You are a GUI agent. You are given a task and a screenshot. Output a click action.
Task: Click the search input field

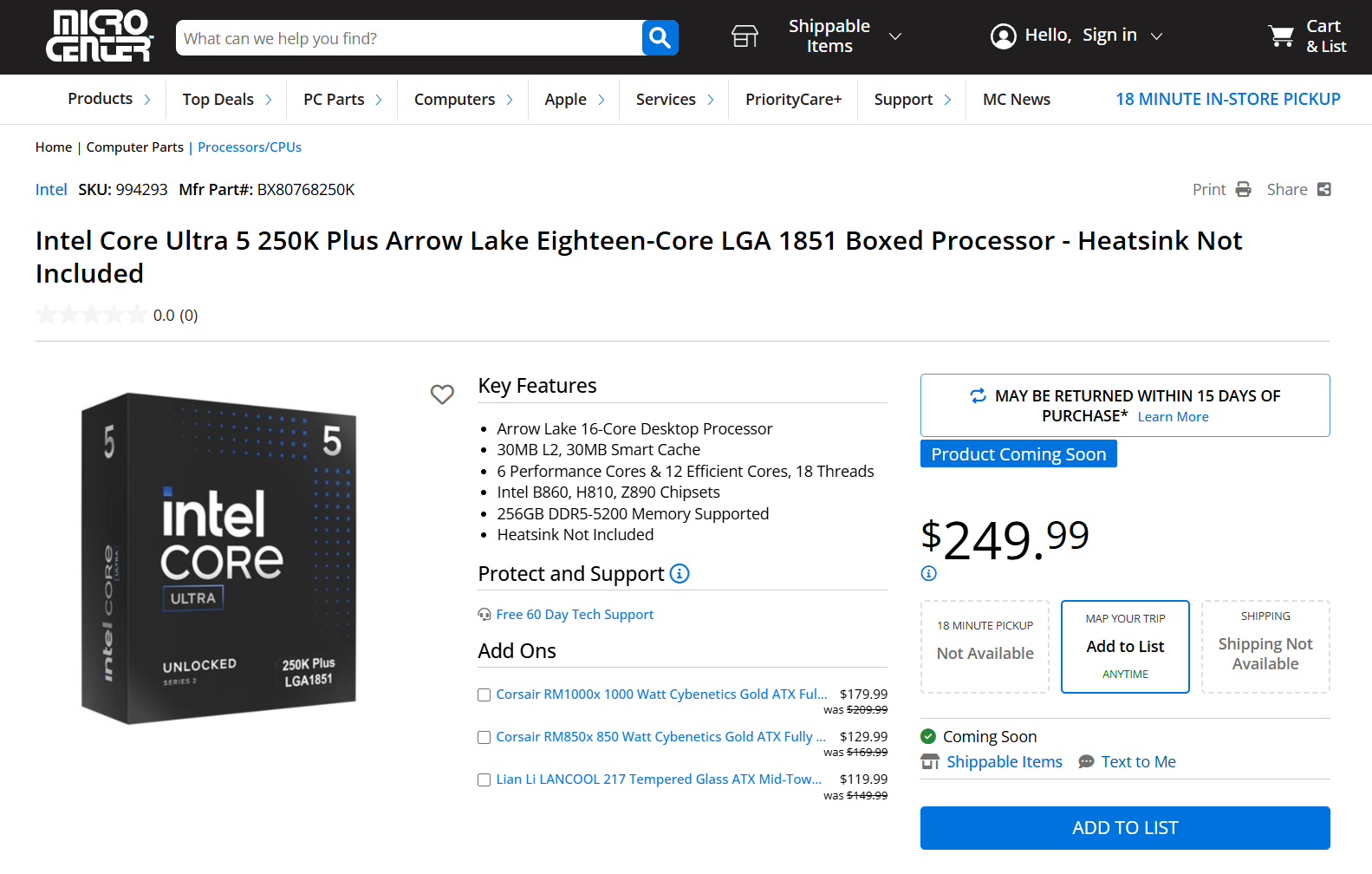click(407, 38)
